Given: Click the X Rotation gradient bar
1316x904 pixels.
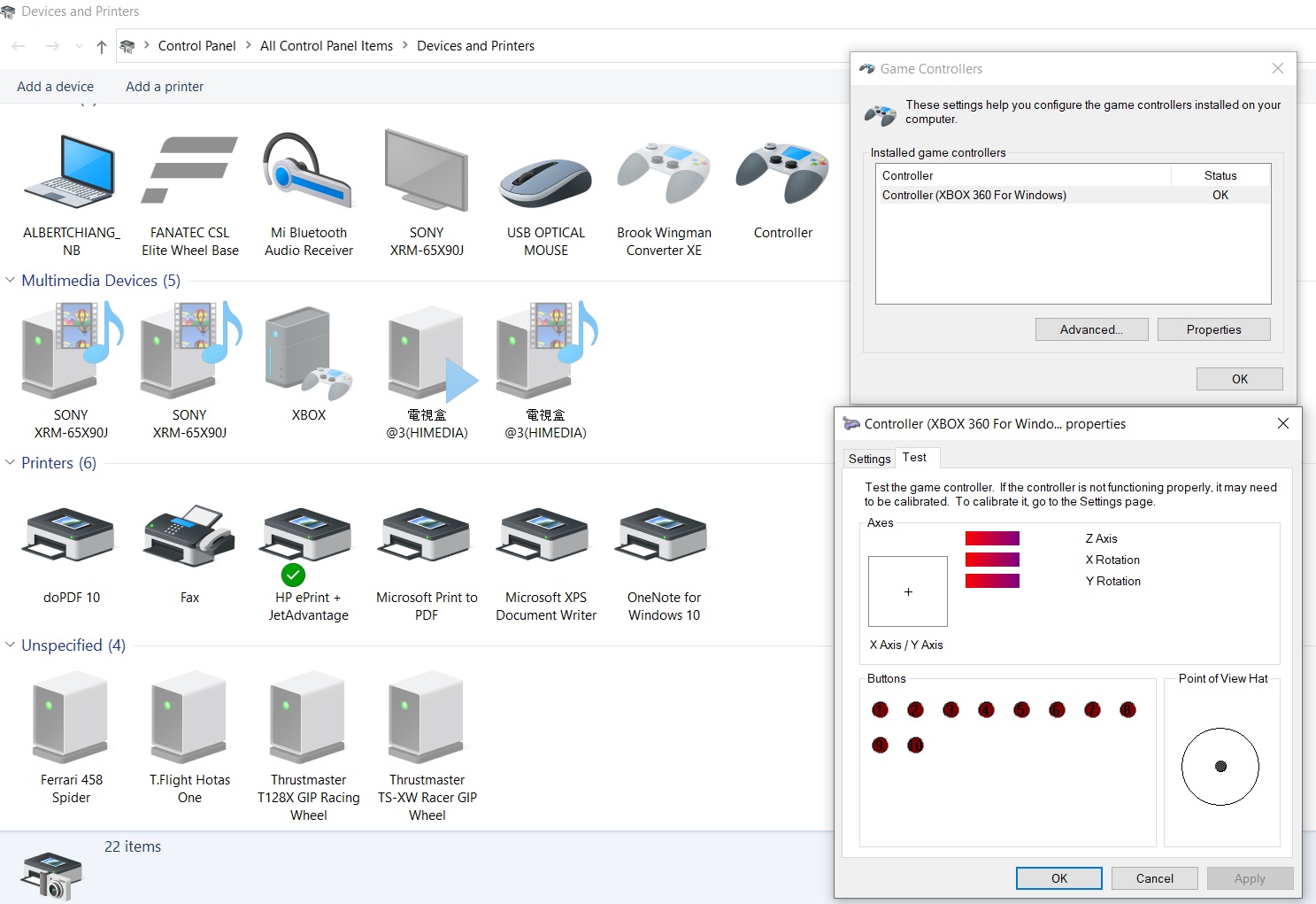Looking at the screenshot, I should point(992,560).
